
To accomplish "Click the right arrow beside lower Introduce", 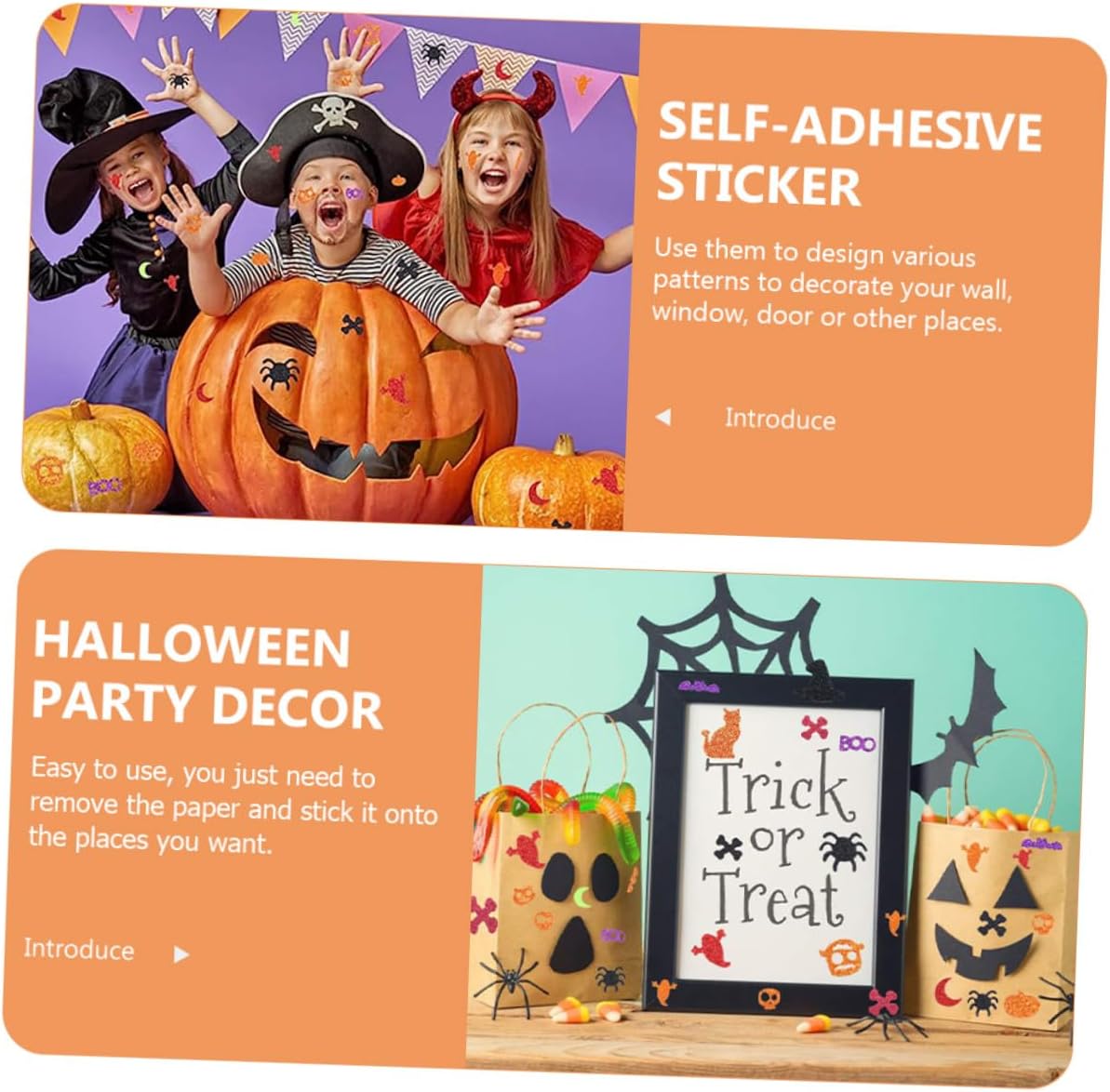I will [181, 954].
